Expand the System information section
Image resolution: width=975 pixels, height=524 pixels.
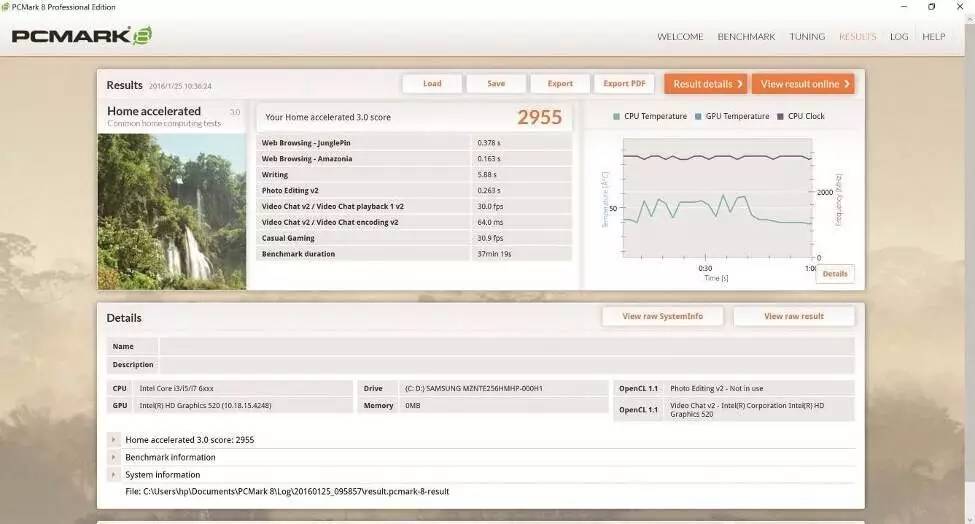(115, 475)
